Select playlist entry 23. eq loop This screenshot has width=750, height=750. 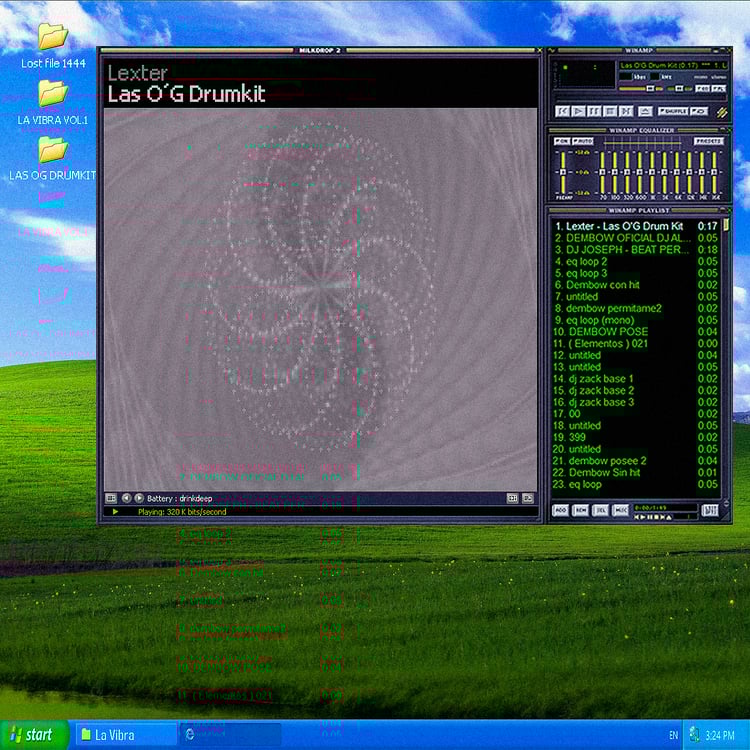pos(636,484)
